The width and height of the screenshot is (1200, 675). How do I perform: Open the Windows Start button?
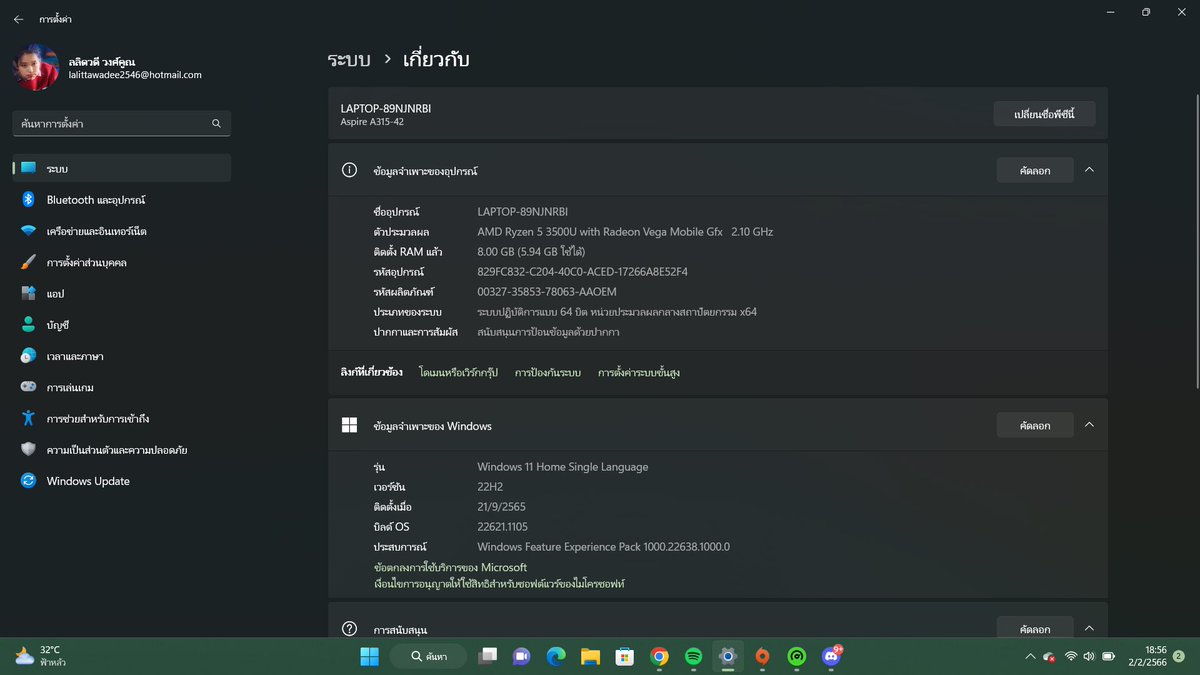[x=369, y=656]
